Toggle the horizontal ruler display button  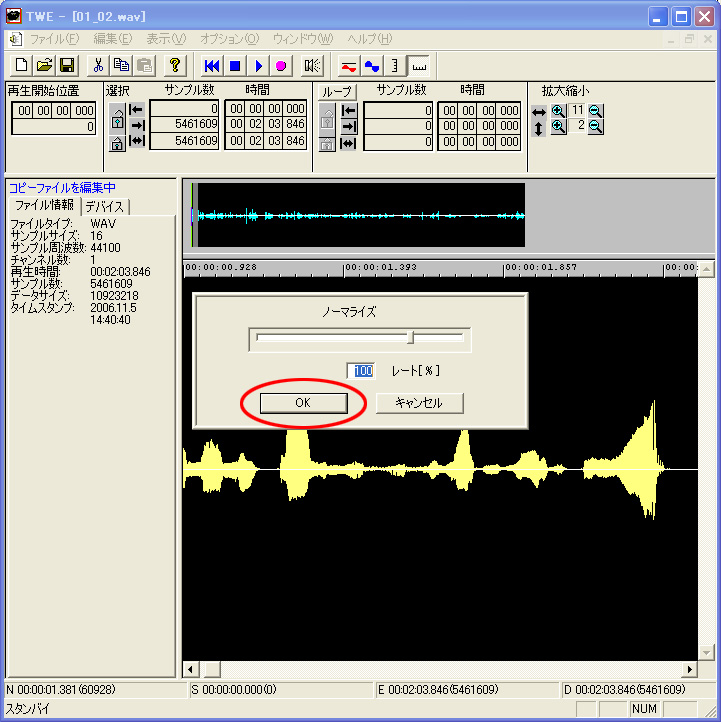click(418, 66)
